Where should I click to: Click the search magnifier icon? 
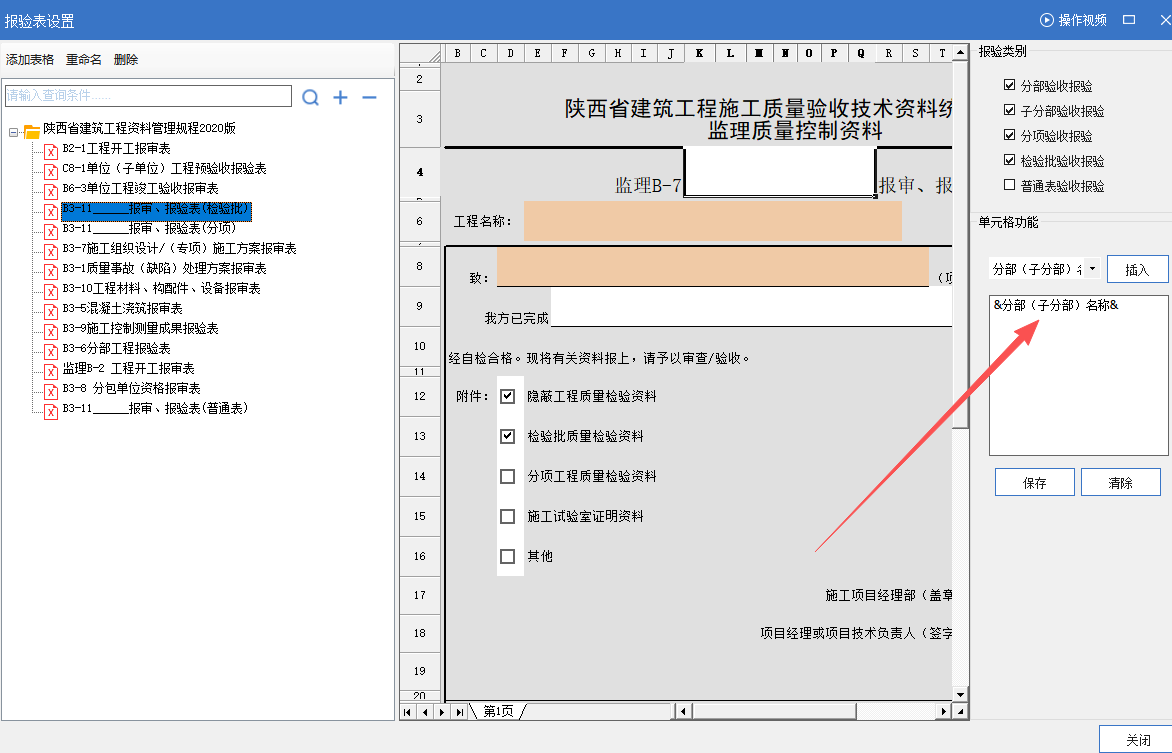pyautogui.click(x=311, y=97)
